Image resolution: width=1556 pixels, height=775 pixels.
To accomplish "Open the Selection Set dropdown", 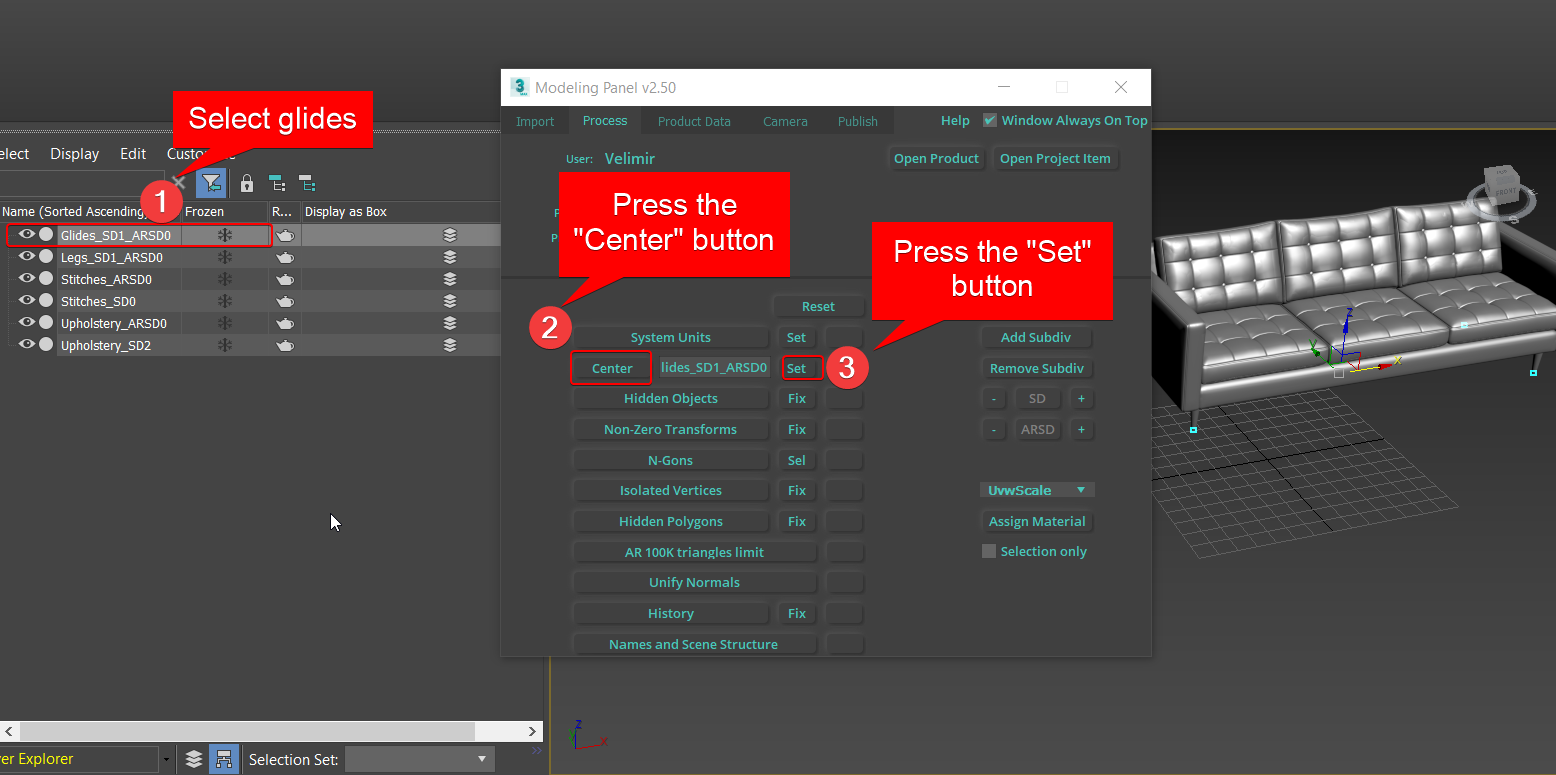I will 420,759.
